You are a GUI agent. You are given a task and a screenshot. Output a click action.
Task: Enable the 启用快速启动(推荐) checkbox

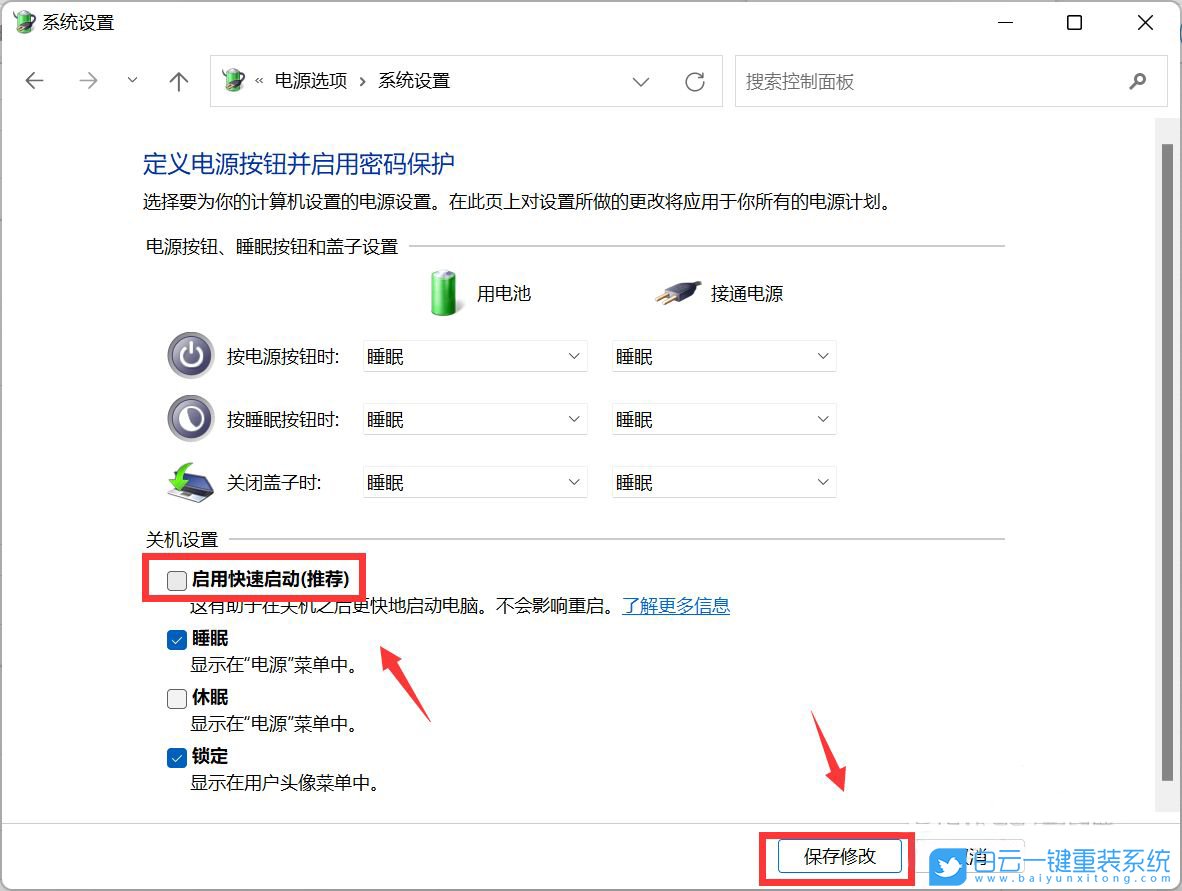176,579
